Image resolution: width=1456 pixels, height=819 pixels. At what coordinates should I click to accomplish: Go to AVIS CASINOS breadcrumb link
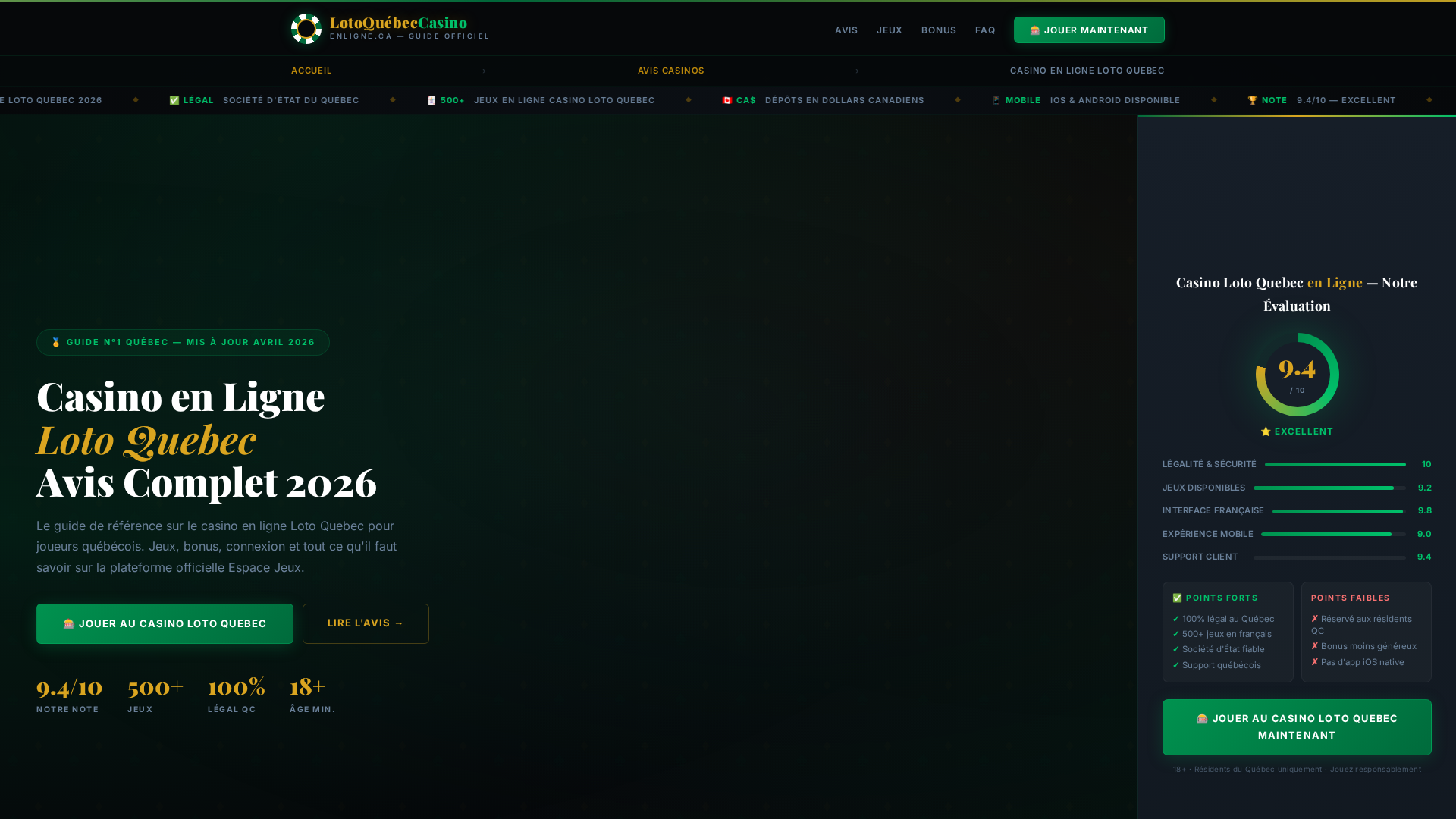click(x=671, y=71)
